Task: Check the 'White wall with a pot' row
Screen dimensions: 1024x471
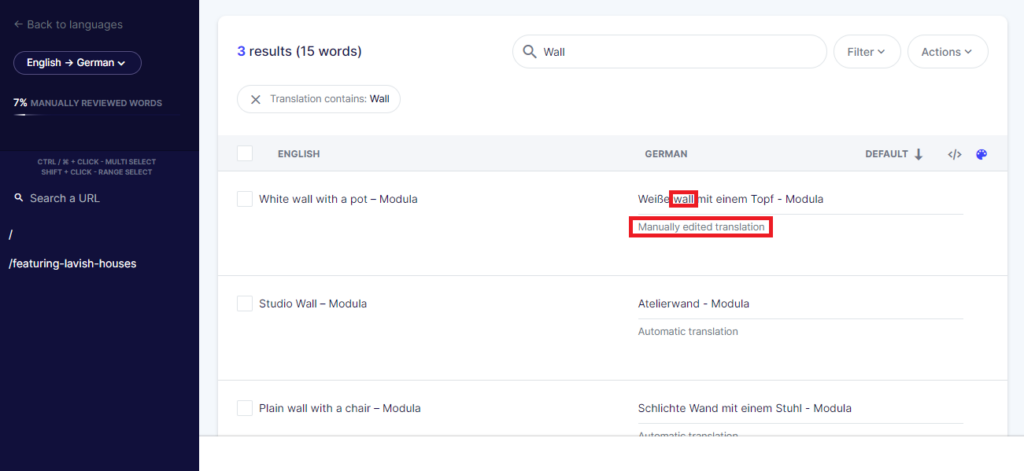Action: tap(245, 199)
